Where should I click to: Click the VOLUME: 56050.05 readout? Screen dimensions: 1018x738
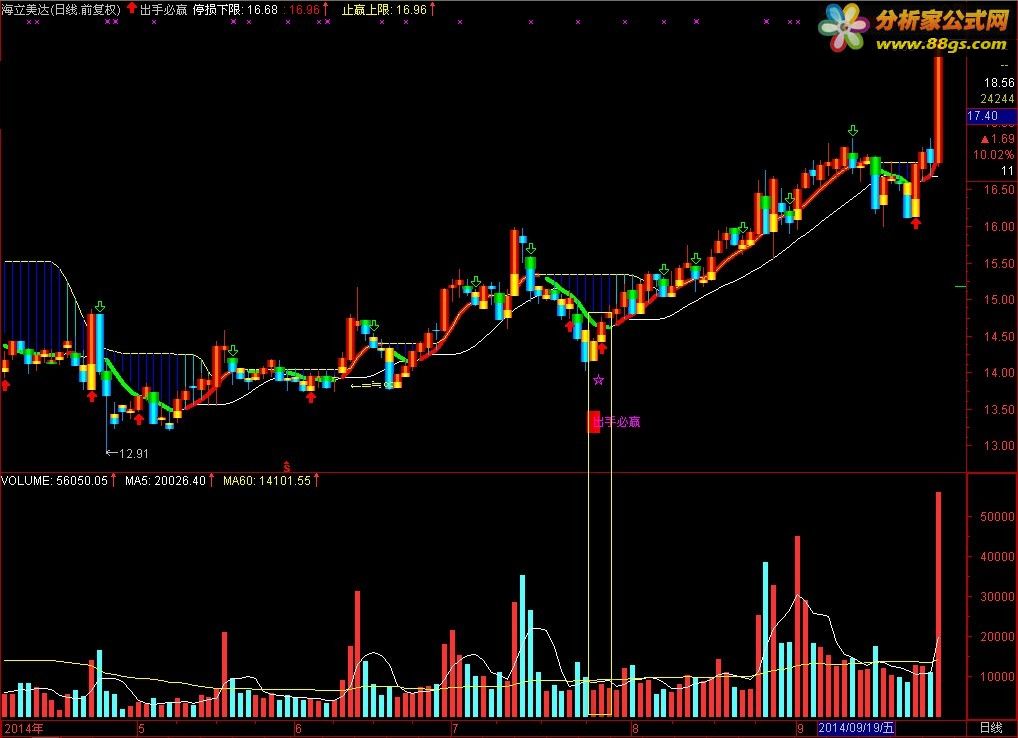(55, 481)
